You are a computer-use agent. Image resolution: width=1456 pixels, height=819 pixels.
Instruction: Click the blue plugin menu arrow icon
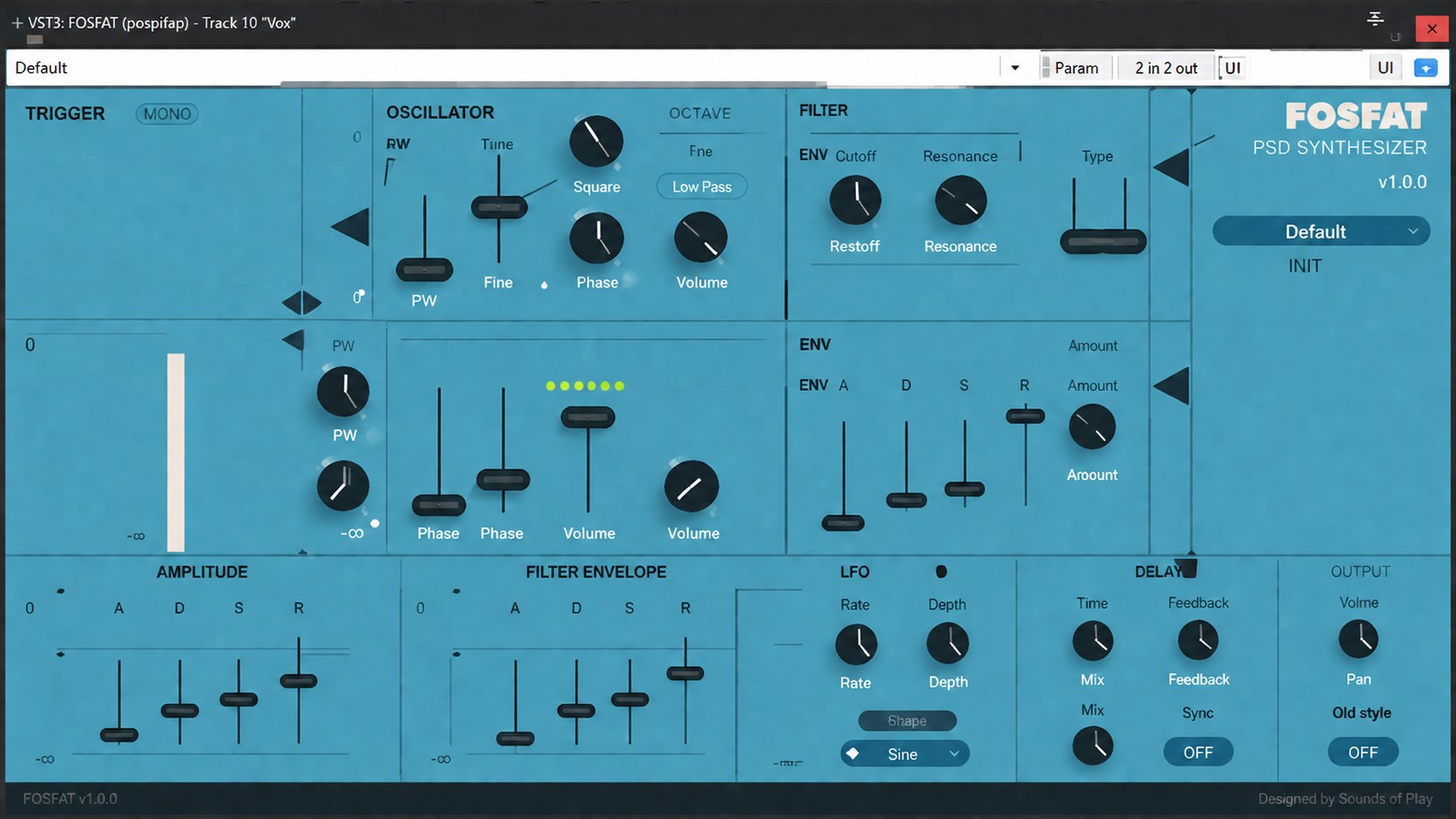1426,68
